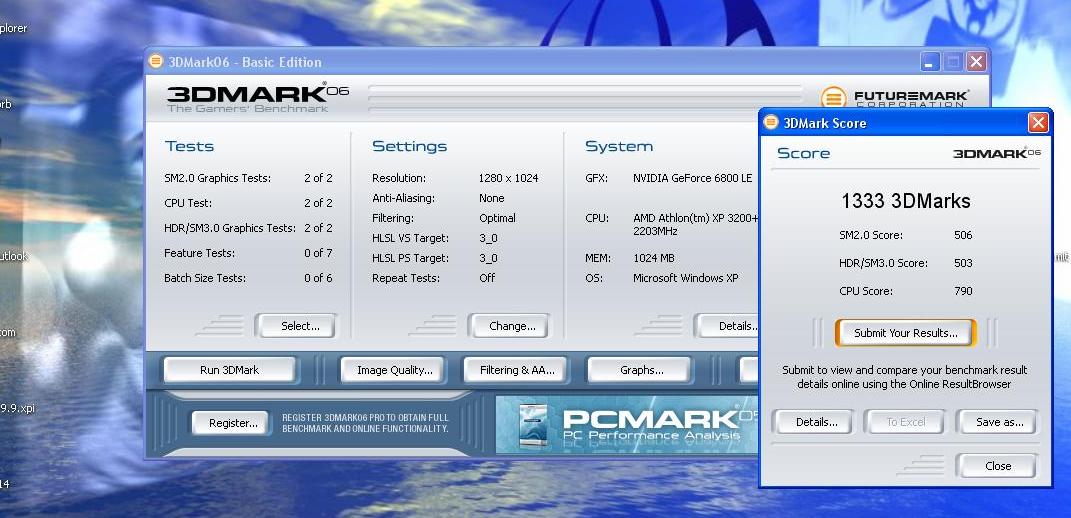
Task: Click Submit Your Results... button
Action: point(906,333)
